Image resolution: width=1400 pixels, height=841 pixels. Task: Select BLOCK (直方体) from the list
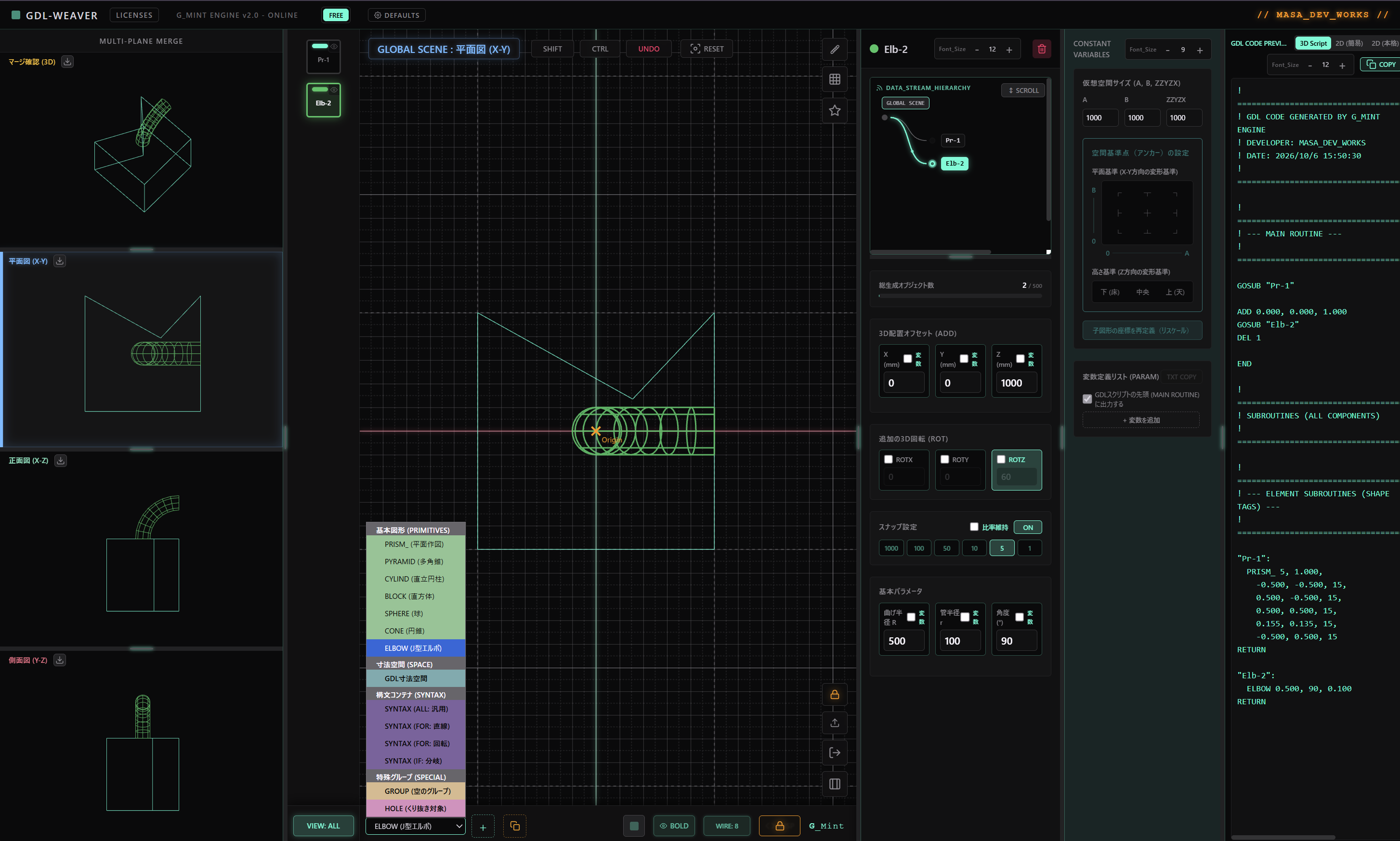pyautogui.click(x=416, y=596)
